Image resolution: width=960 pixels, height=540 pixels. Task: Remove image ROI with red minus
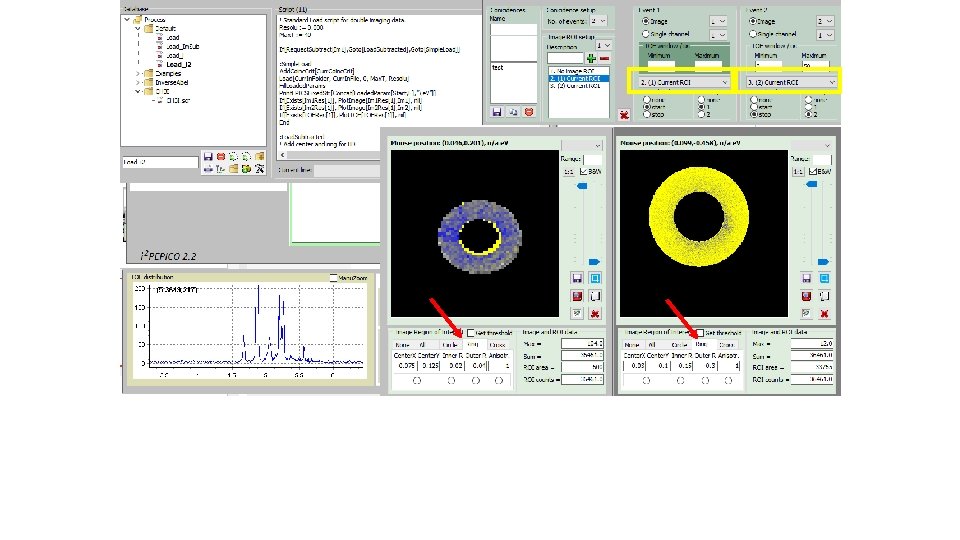pyautogui.click(x=604, y=59)
